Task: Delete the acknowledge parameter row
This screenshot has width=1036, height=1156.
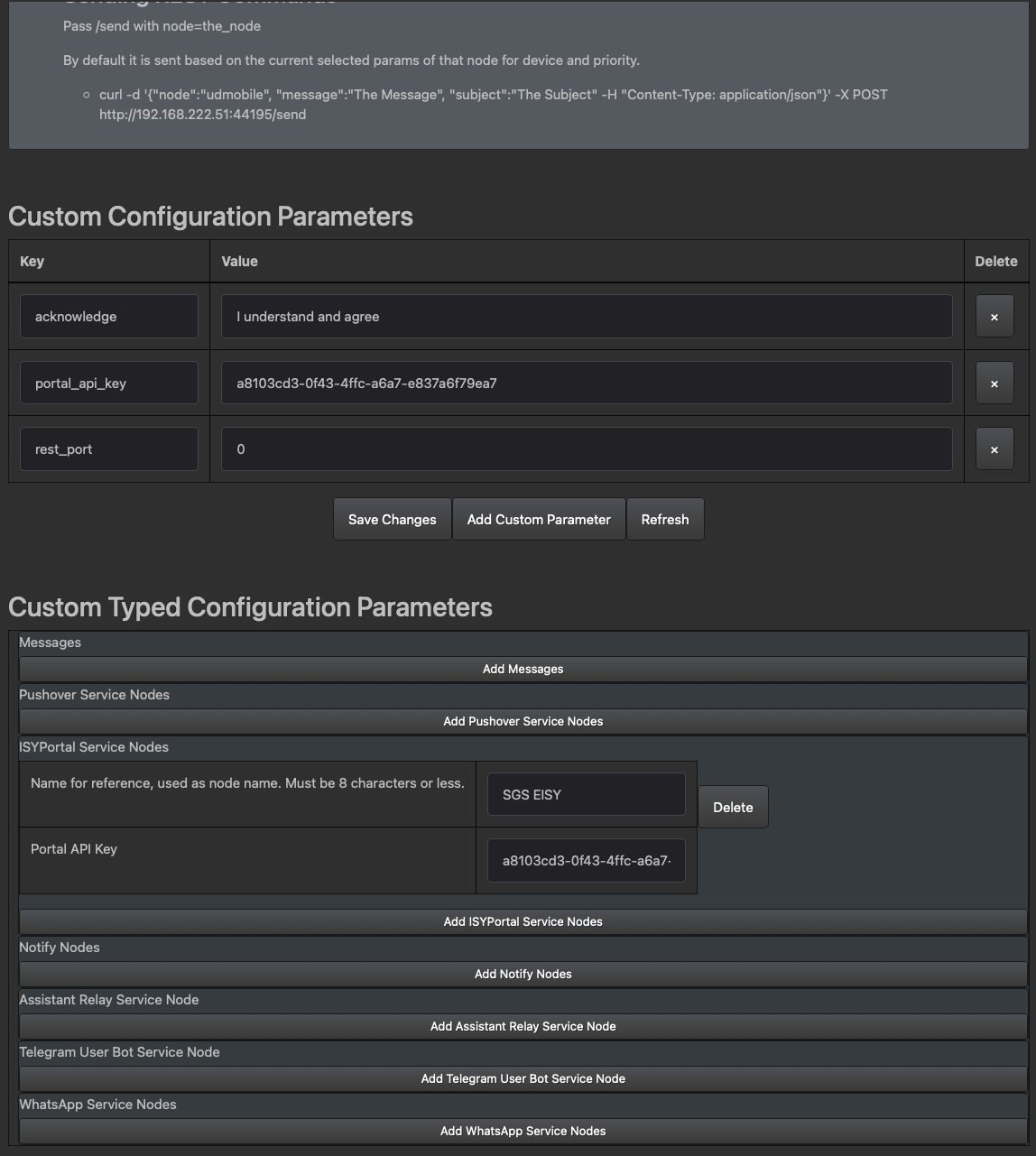Action: tap(994, 317)
